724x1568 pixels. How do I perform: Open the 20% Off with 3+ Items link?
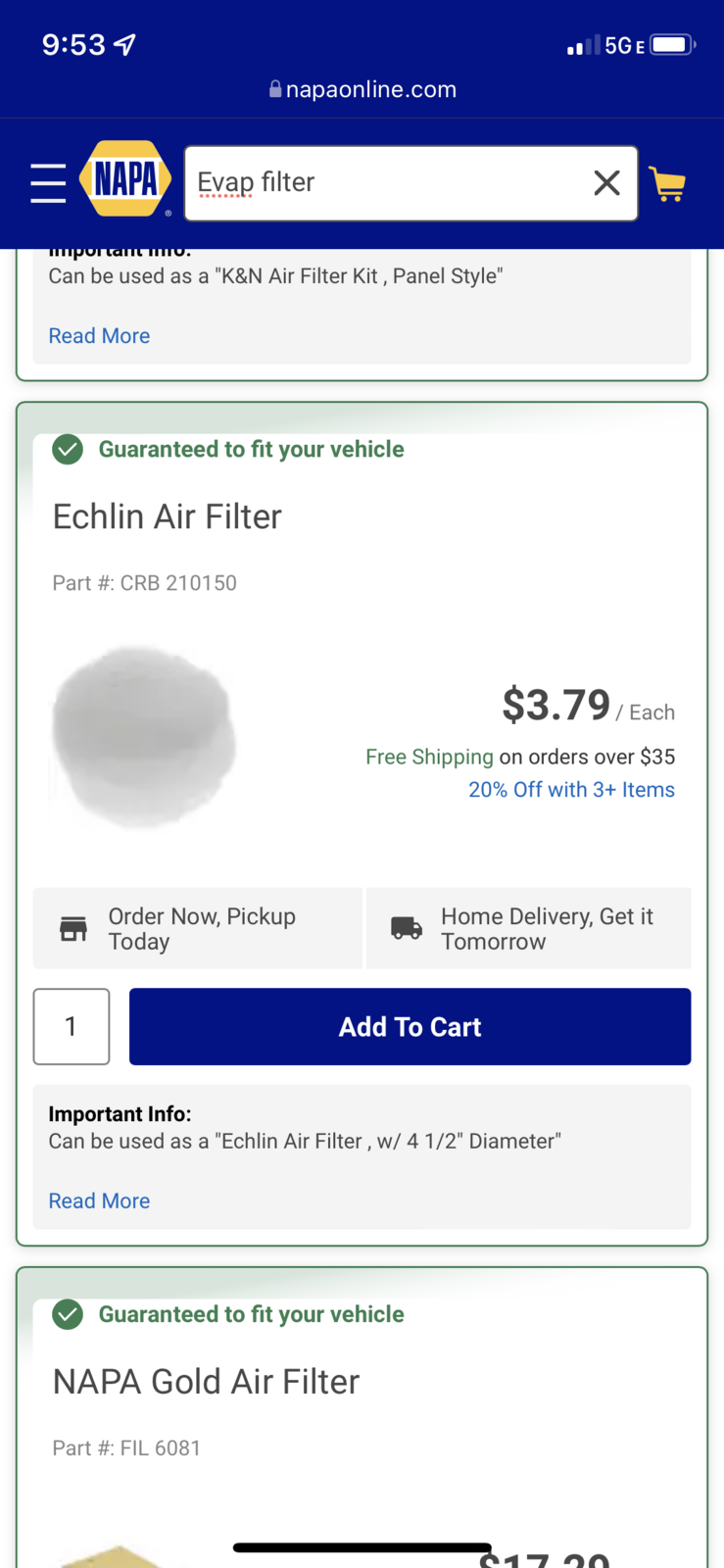pos(571,790)
